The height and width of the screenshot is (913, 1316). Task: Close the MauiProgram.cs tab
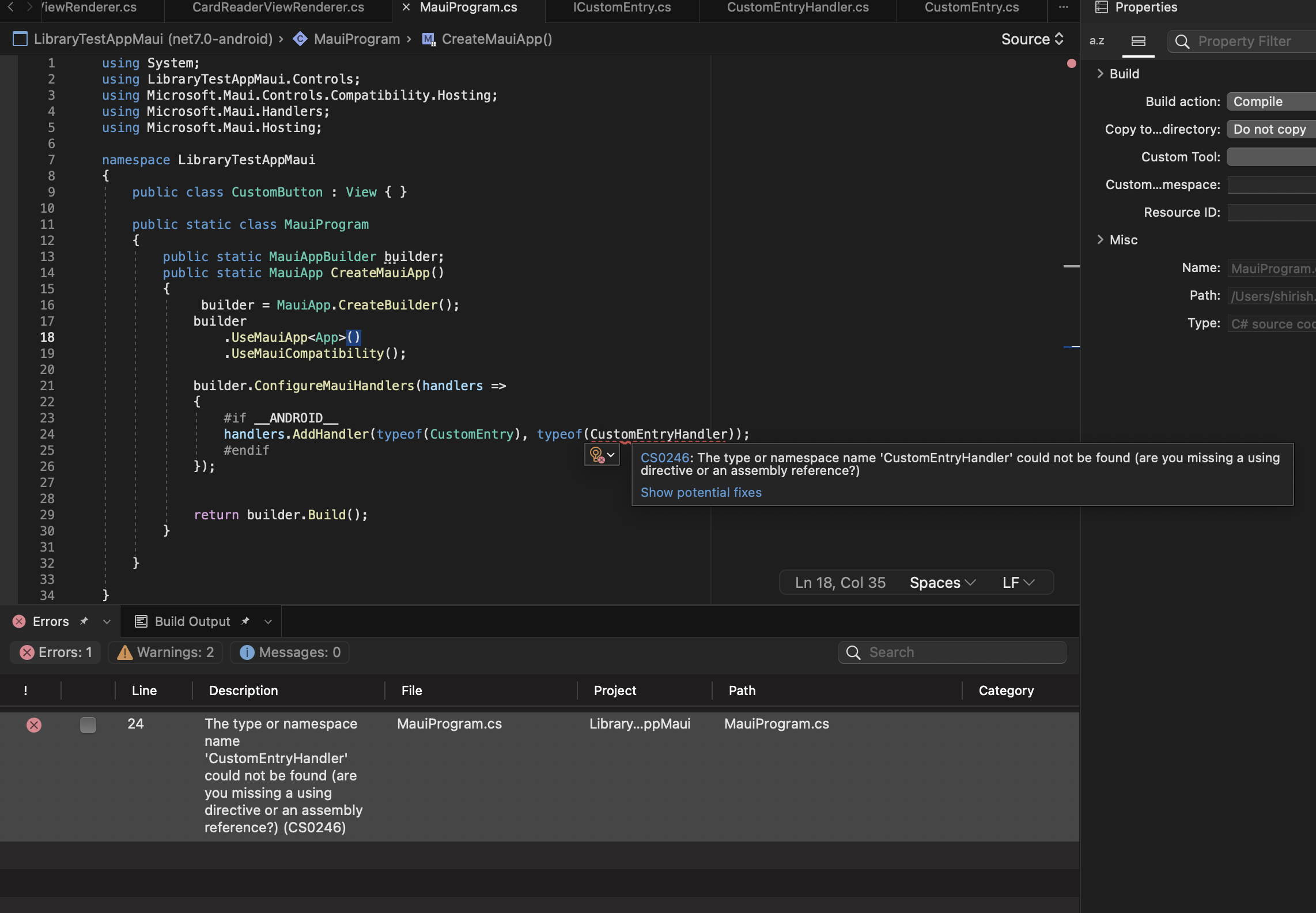point(406,7)
